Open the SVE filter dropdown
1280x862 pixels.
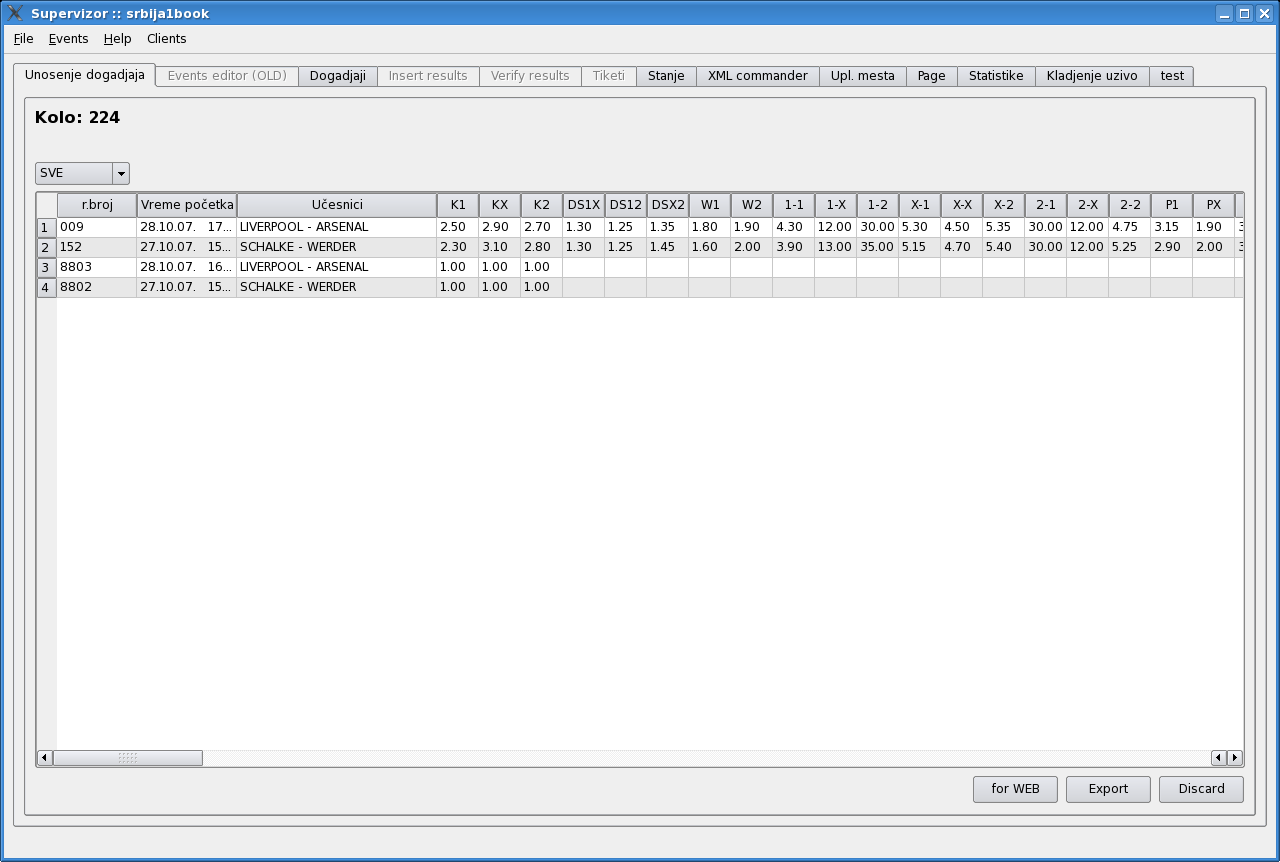pos(121,173)
